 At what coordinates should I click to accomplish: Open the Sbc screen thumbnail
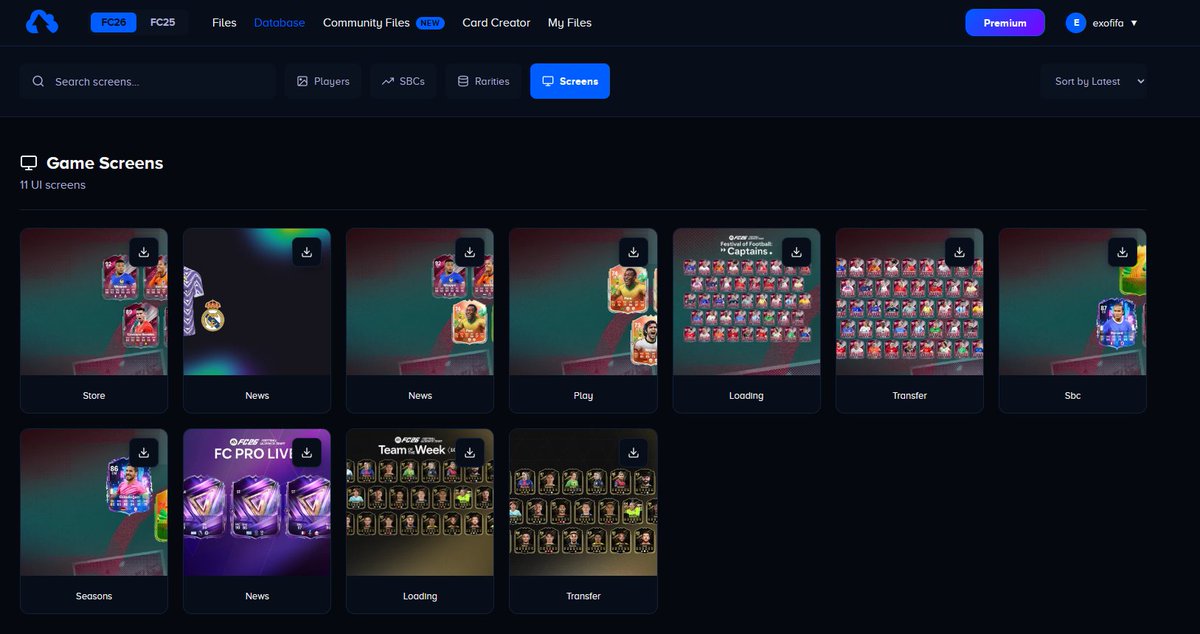(1072, 302)
